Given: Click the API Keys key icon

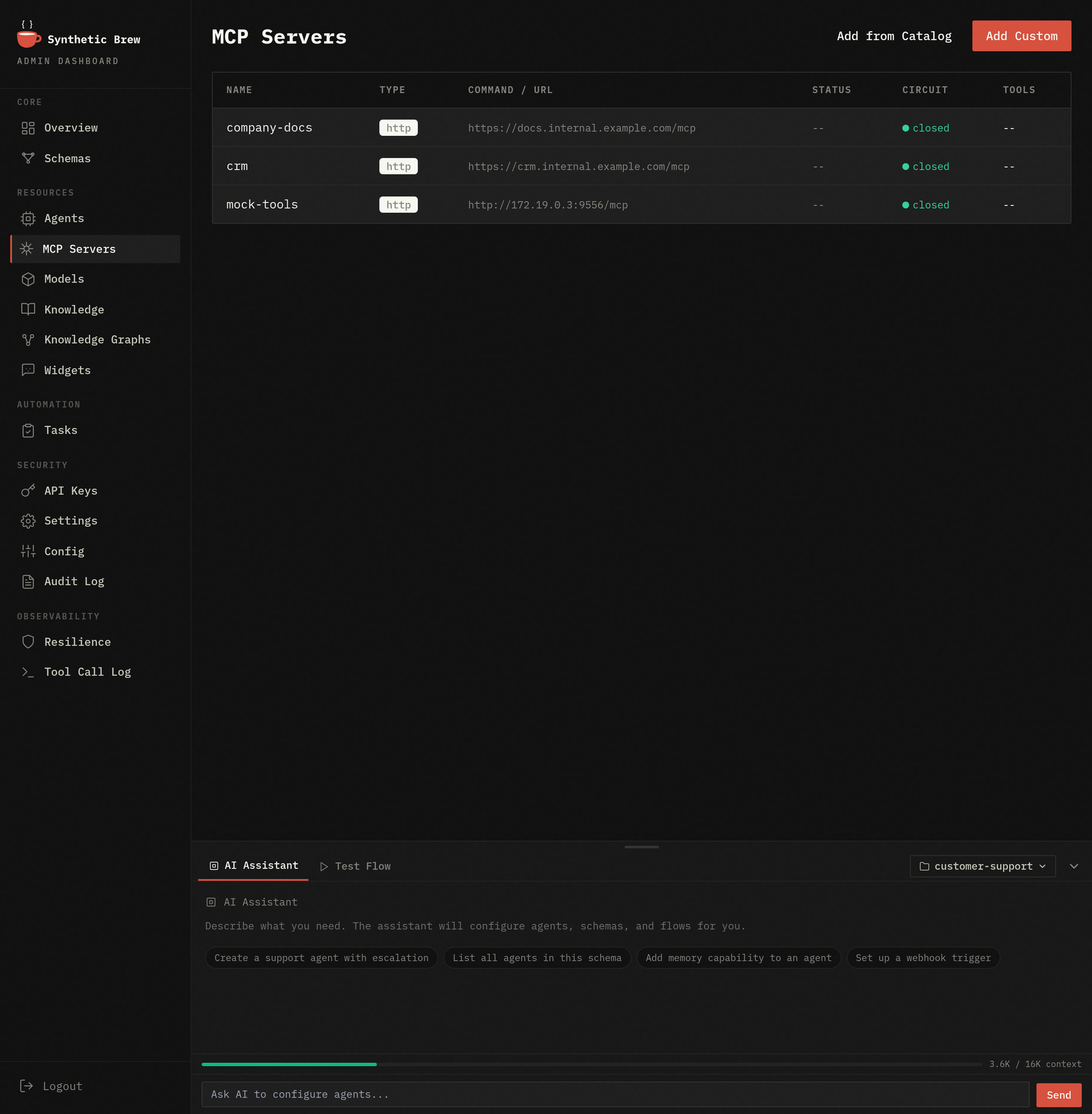Looking at the screenshot, I should [28, 491].
